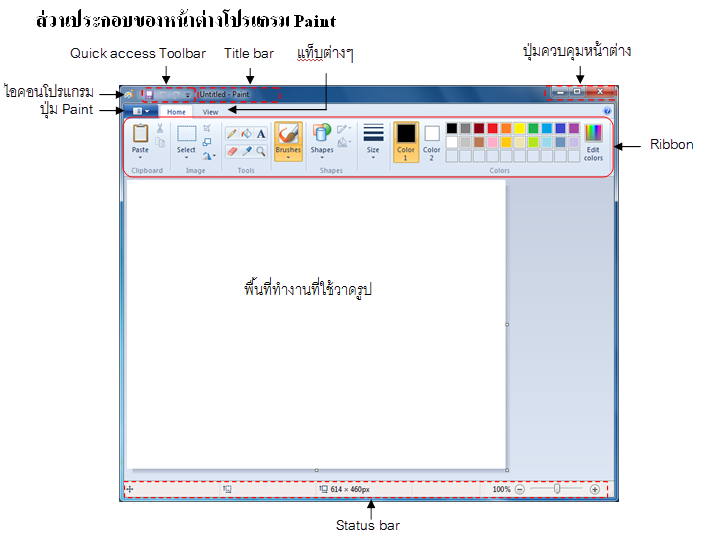Image resolution: width=706 pixels, height=534 pixels.
Task: Pick the purple color swatch
Action: pyautogui.click(x=574, y=128)
